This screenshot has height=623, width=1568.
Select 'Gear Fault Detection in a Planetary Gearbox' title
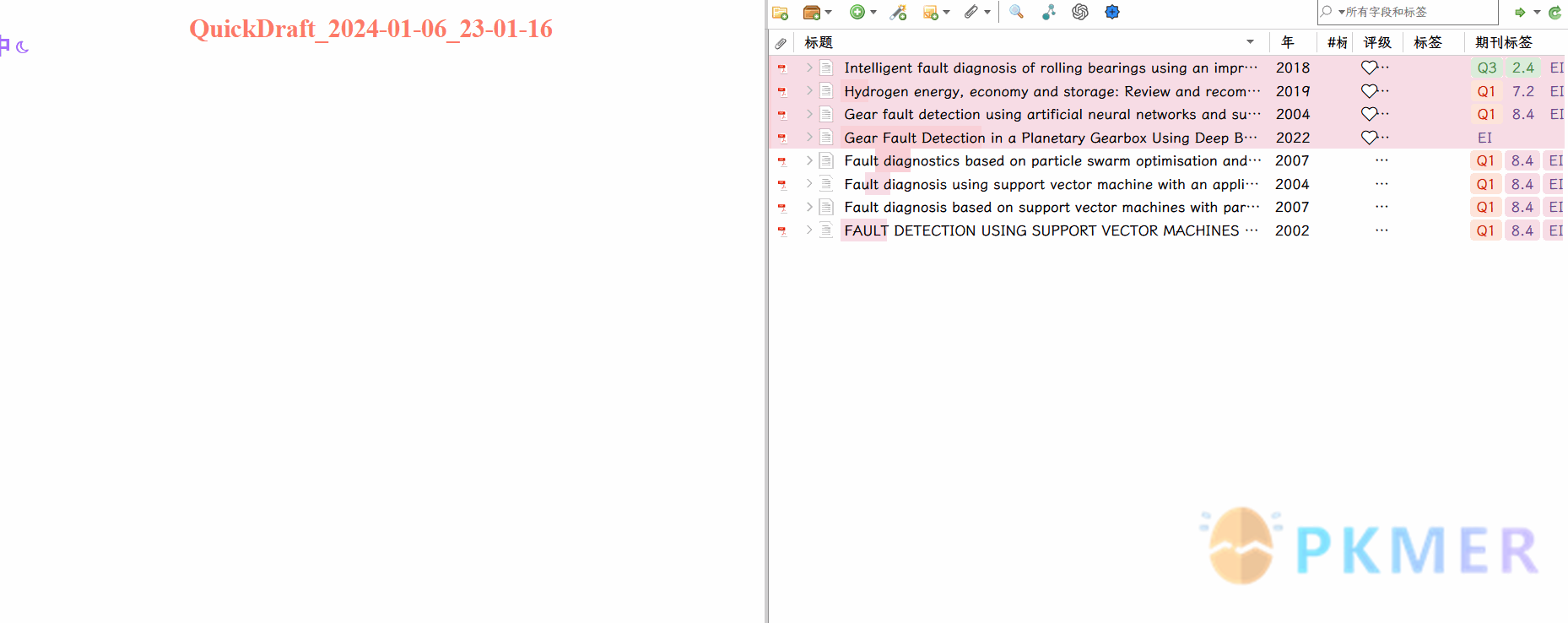1051,138
